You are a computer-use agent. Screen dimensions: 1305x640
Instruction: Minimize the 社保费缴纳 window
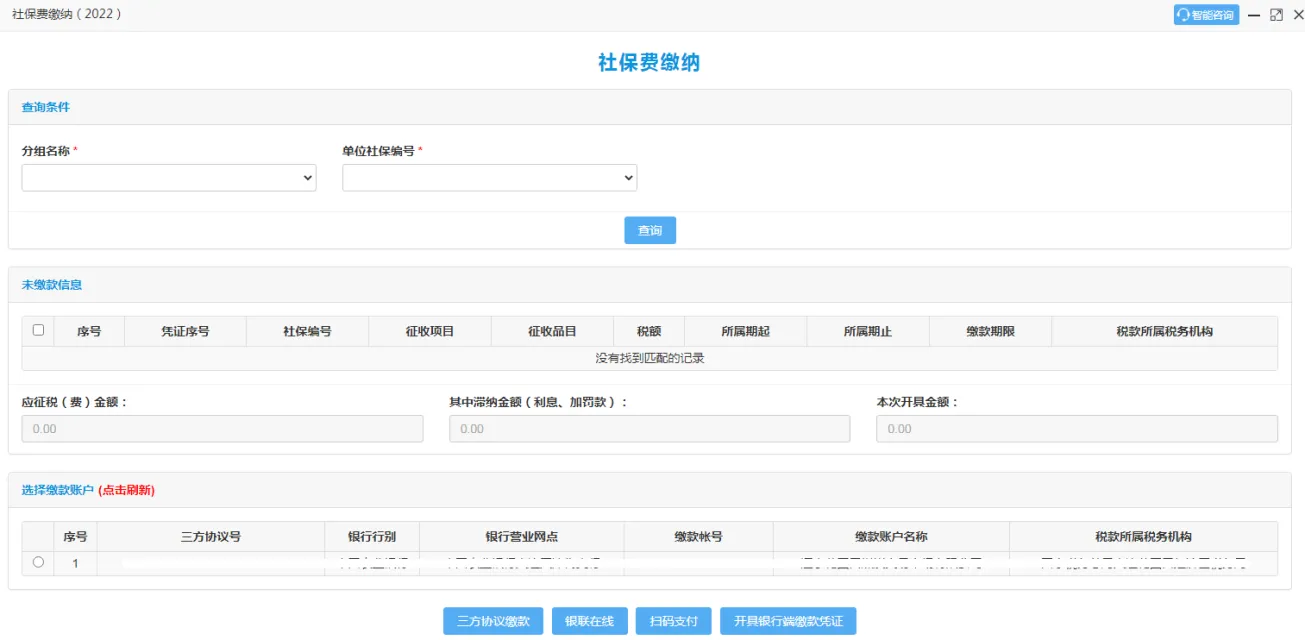click(1253, 15)
